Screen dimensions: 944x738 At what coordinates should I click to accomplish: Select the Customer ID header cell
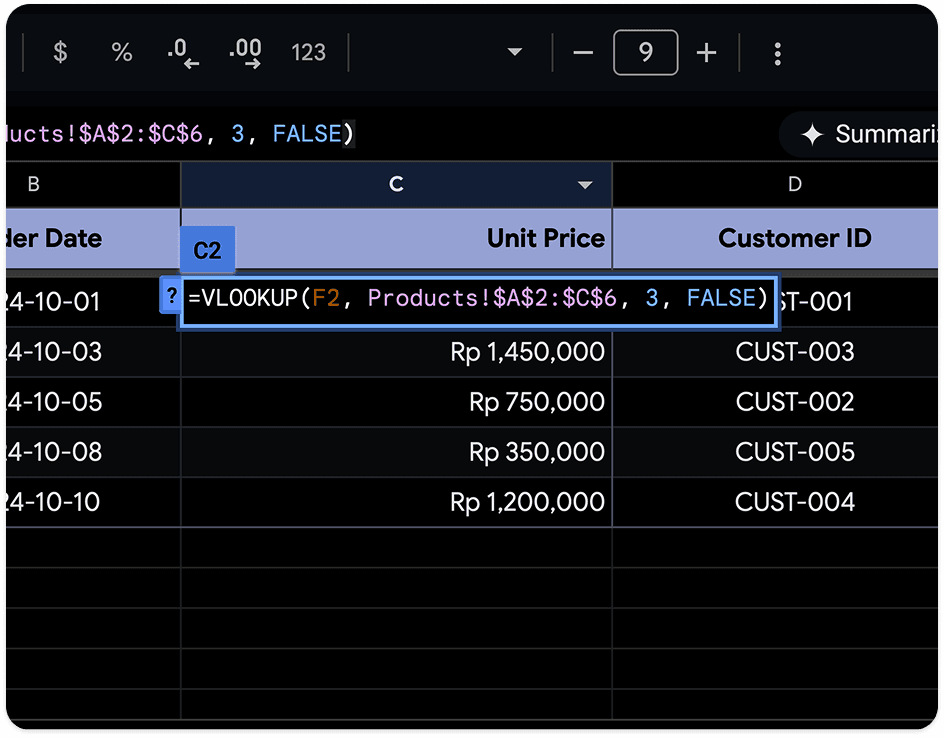(x=775, y=238)
